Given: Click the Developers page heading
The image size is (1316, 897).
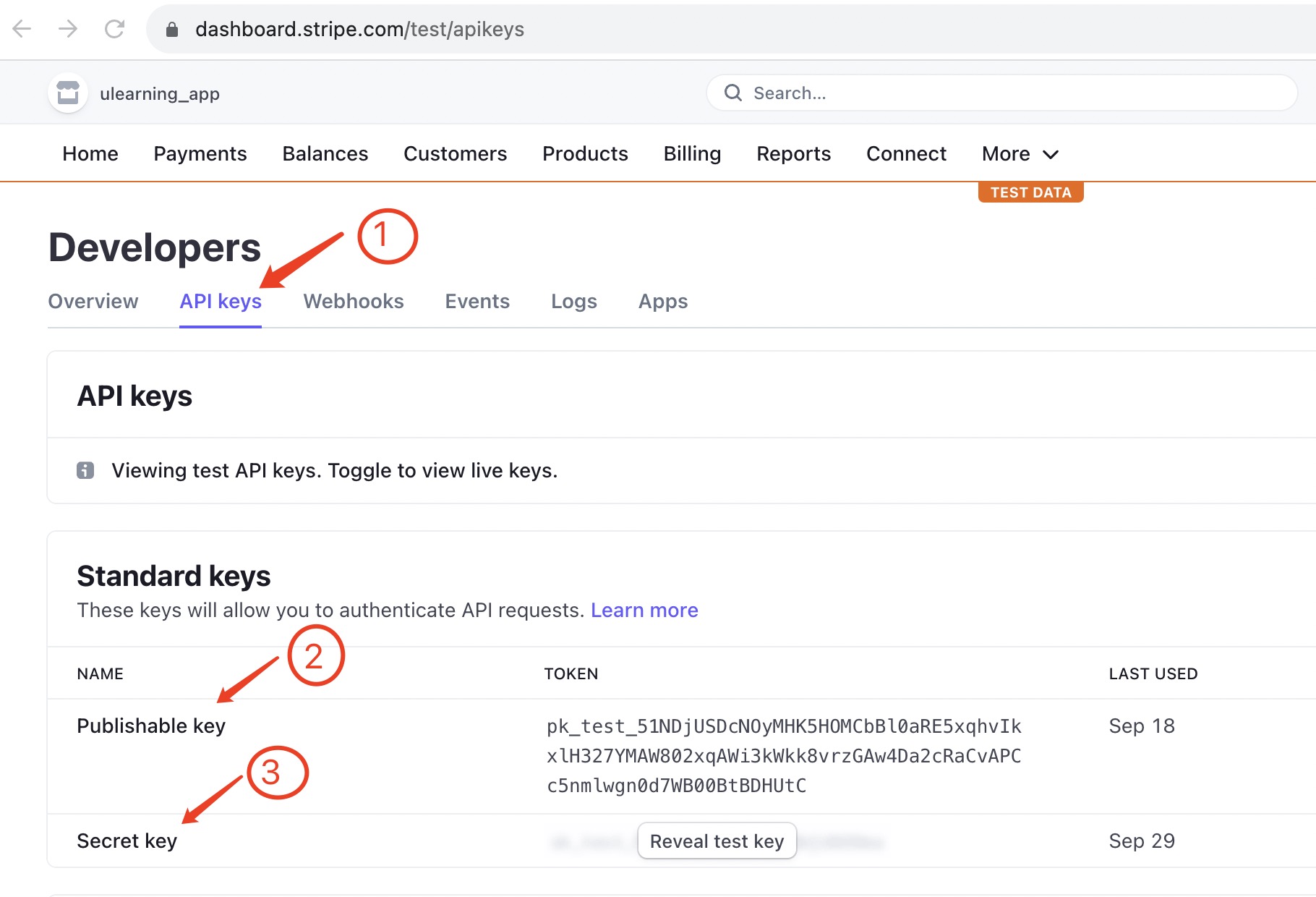Looking at the screenshot, I should tap(154, 247).
